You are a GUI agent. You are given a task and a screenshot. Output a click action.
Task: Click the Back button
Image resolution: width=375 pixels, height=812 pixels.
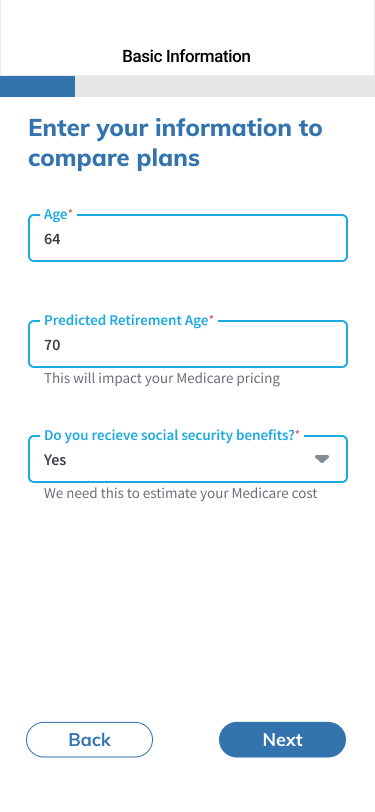[90, 740]
